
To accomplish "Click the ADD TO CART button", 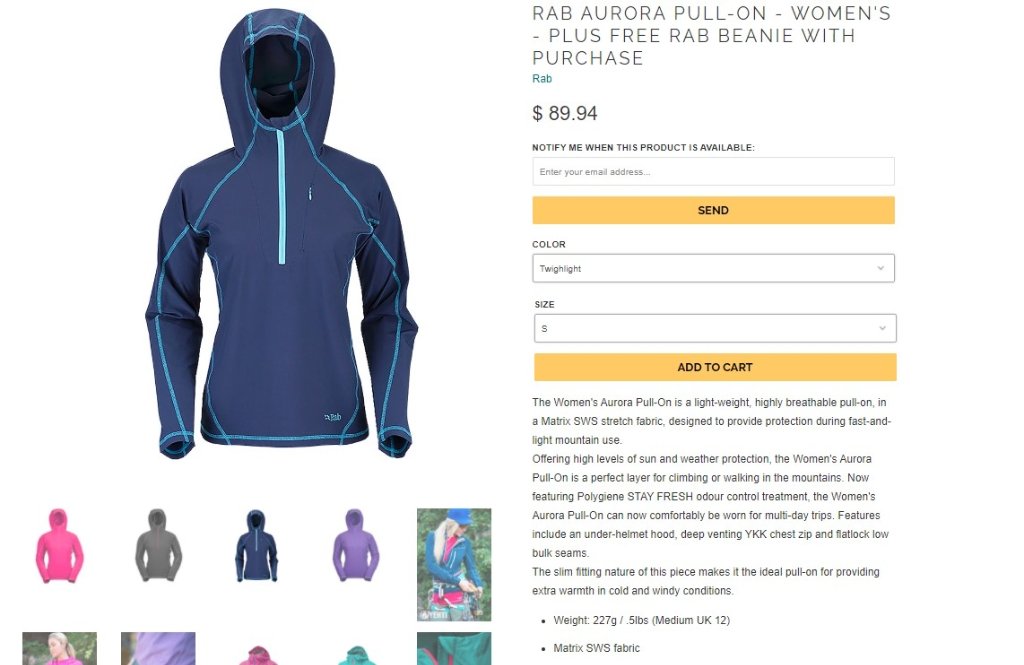I will coord(715,367).
